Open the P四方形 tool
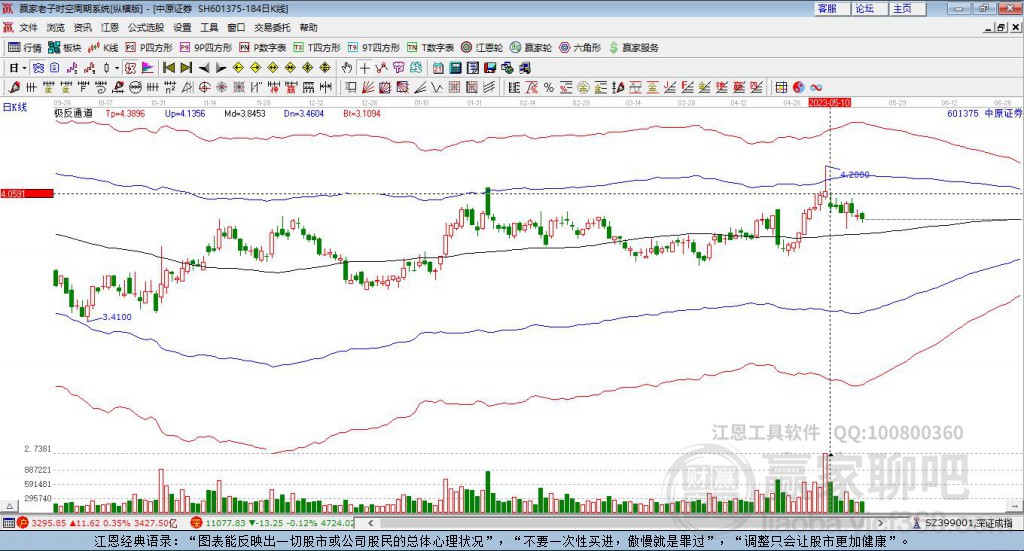Viewport: 1024px width, 551px height. 149,48
